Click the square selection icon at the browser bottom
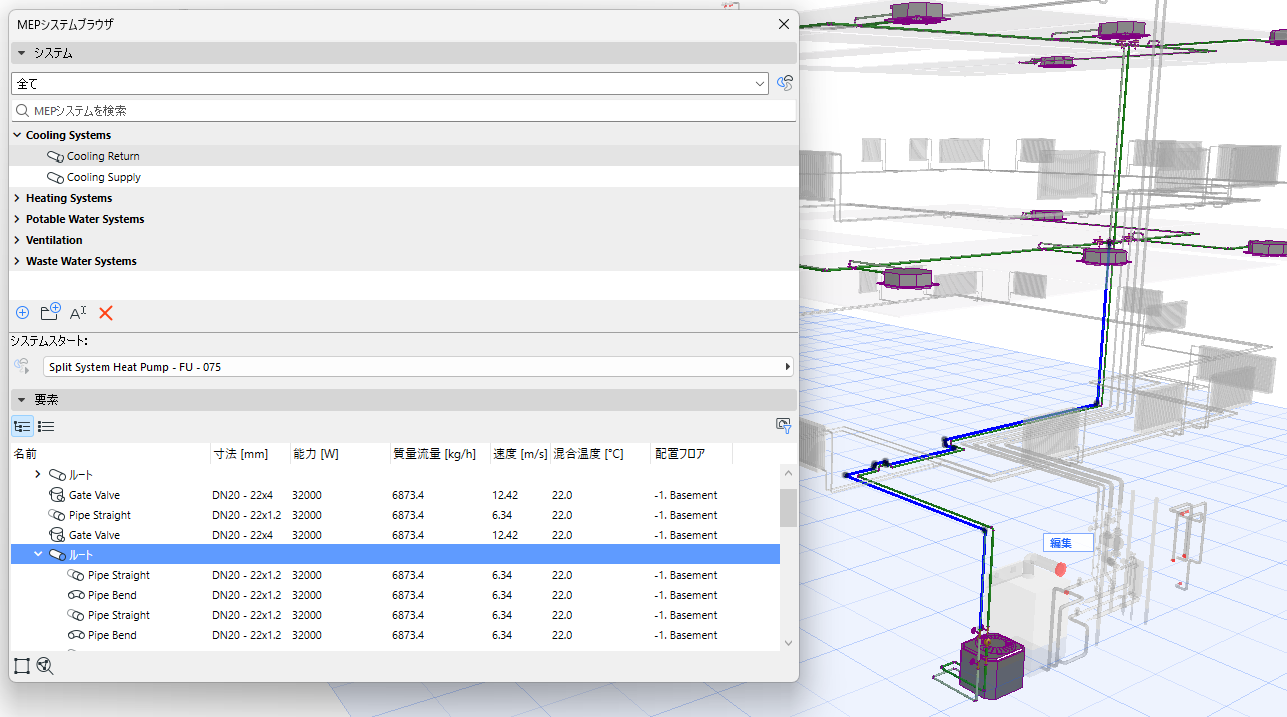 coord(22,665)
